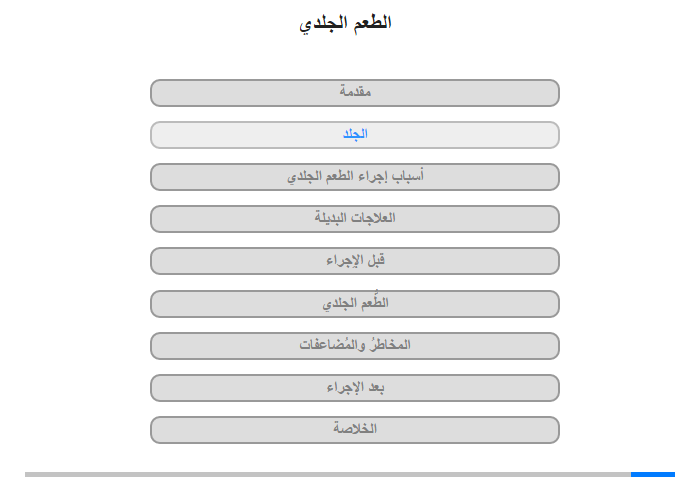
Task: Go to العلاجات البديلة section
Action: coord(355,218)
